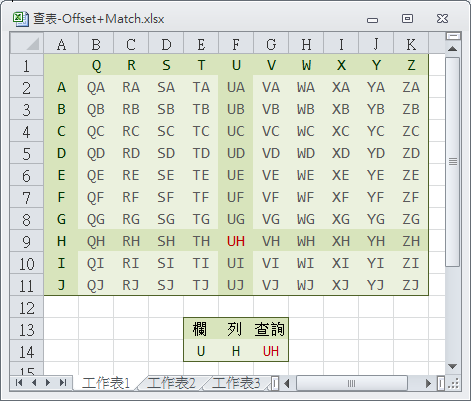Select cell E14 containing U
The height and width of the screenshot is (401, 471).
pos(201,351)
